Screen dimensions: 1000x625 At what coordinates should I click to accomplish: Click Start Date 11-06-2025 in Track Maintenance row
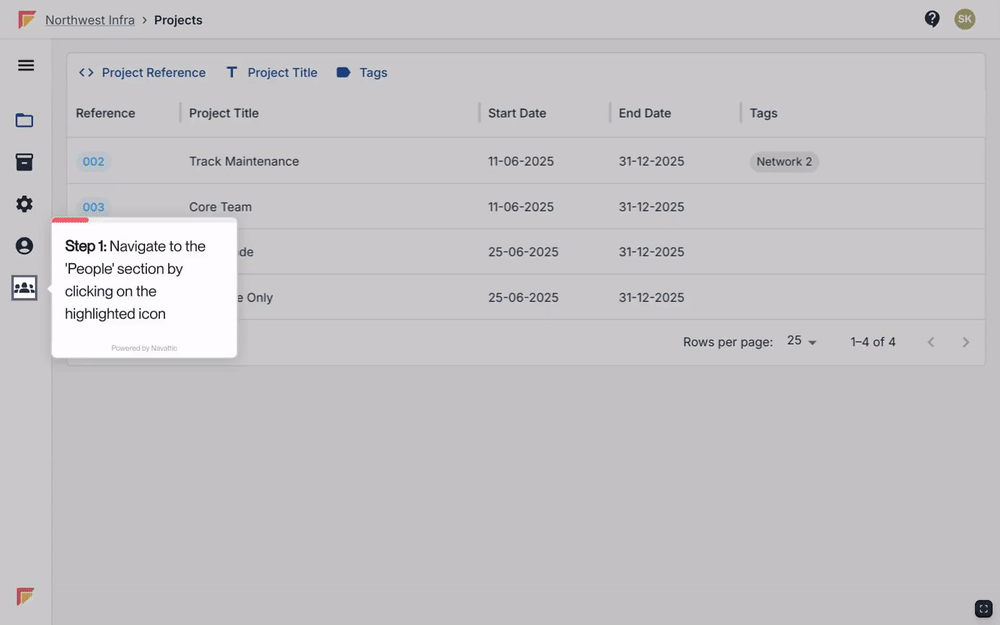[x=521, y=161]
